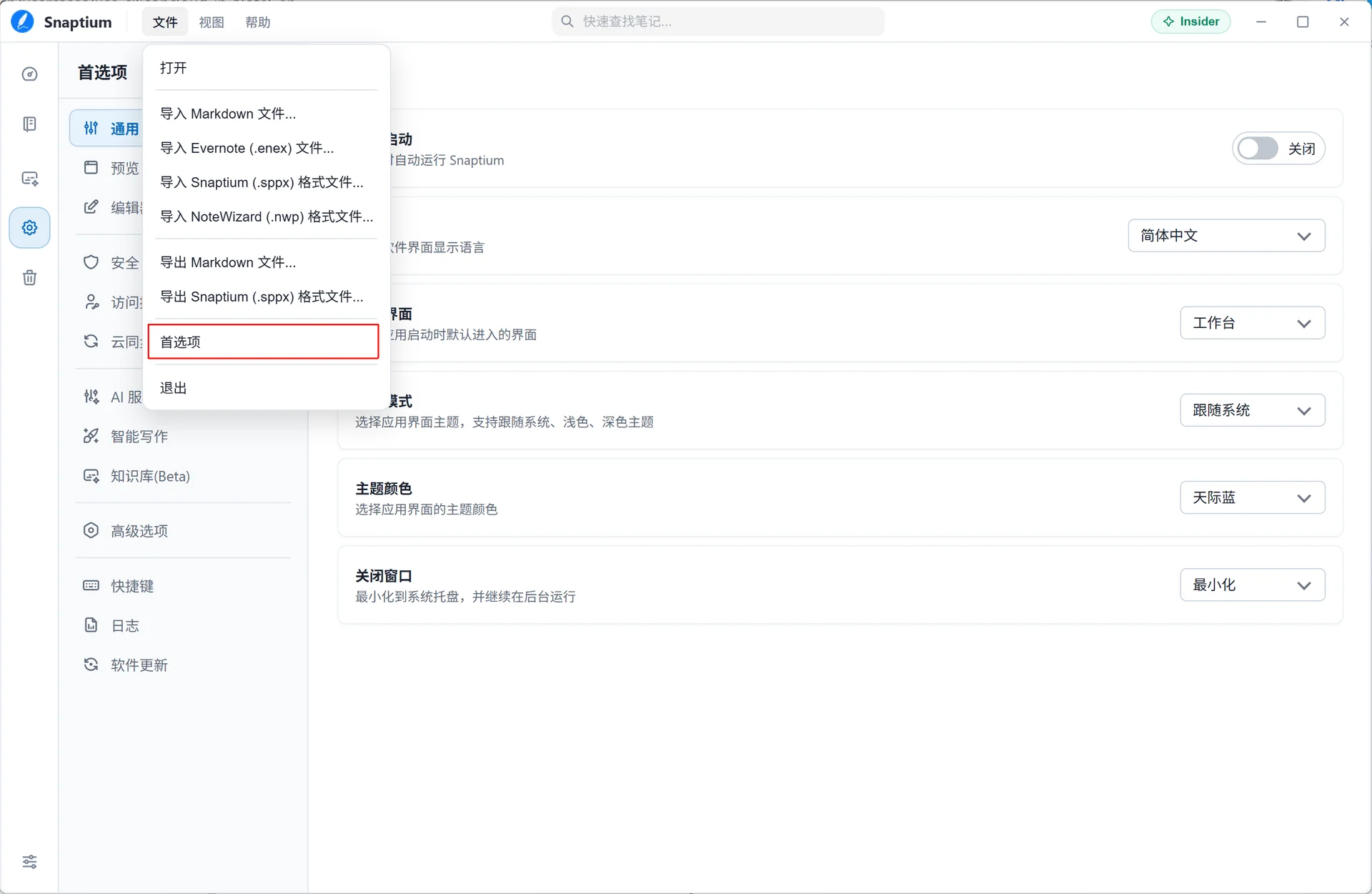Click the sync icon beside 云同步
This screenshot has height=894, width=1372.
tap(91, 342)
